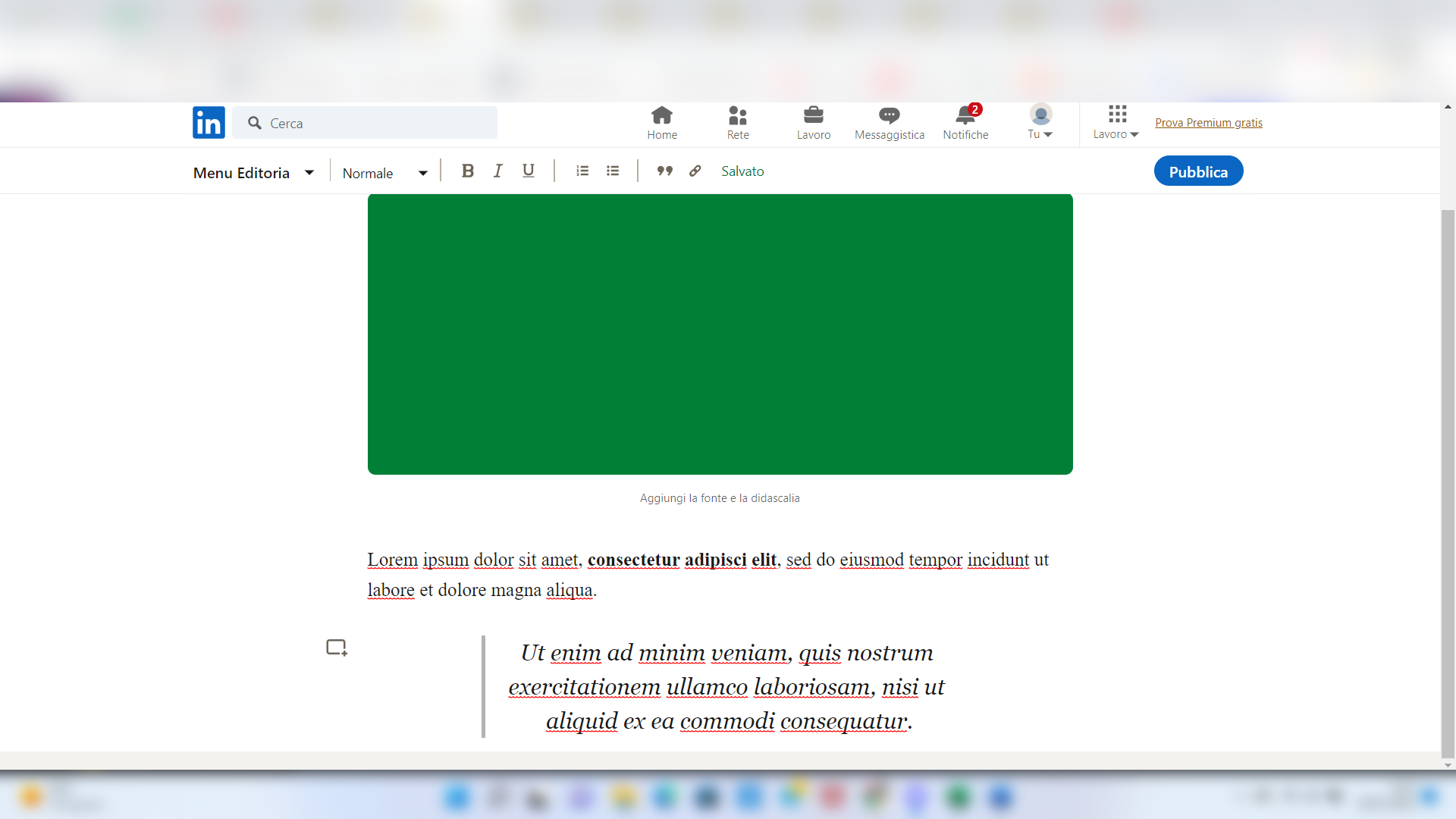The image size is (1456, 819).
Task: Select Lavoro in the top navigation
Action: [x=813, y=122]
